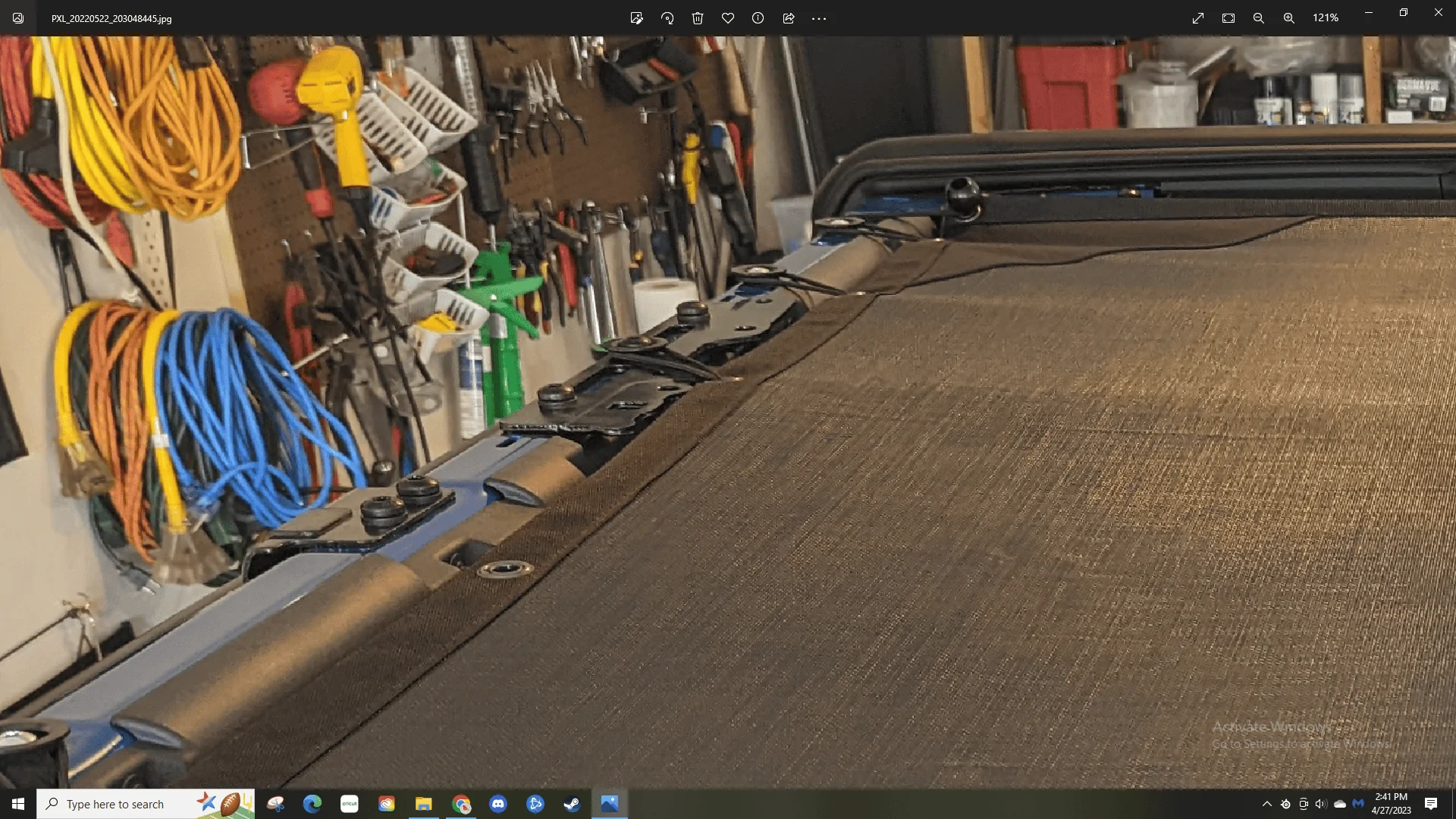Open Steam from taskbar
The image size is (1456, 819).
tap(573, 804)
